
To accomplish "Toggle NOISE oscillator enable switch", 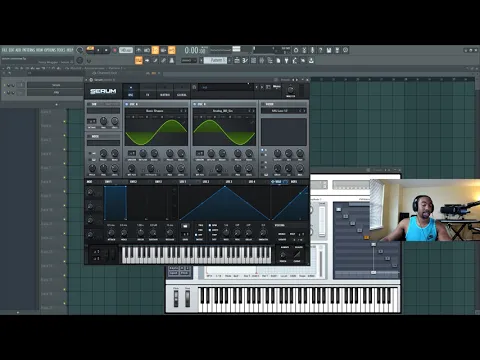I will (x=89, y=136).
